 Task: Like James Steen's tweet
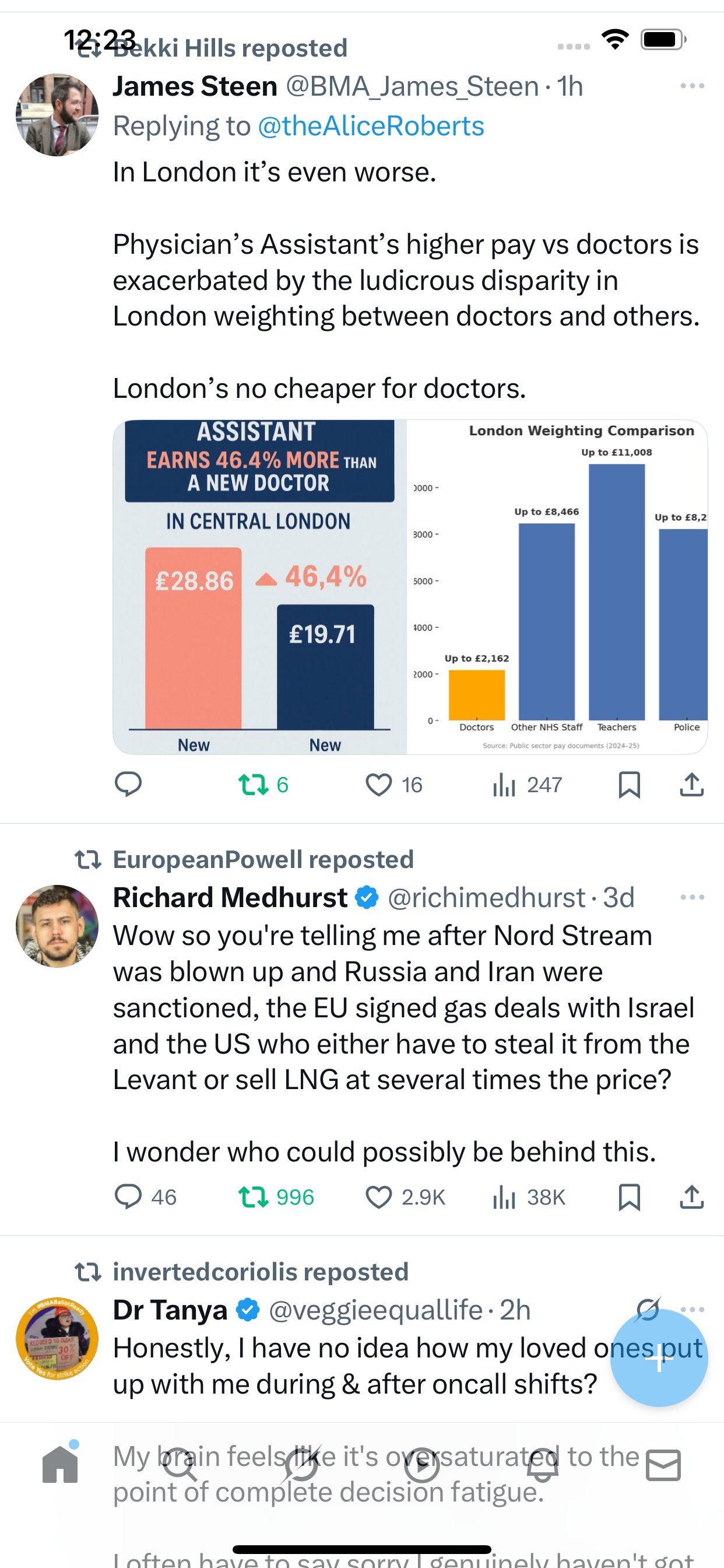tap(378, 784)
